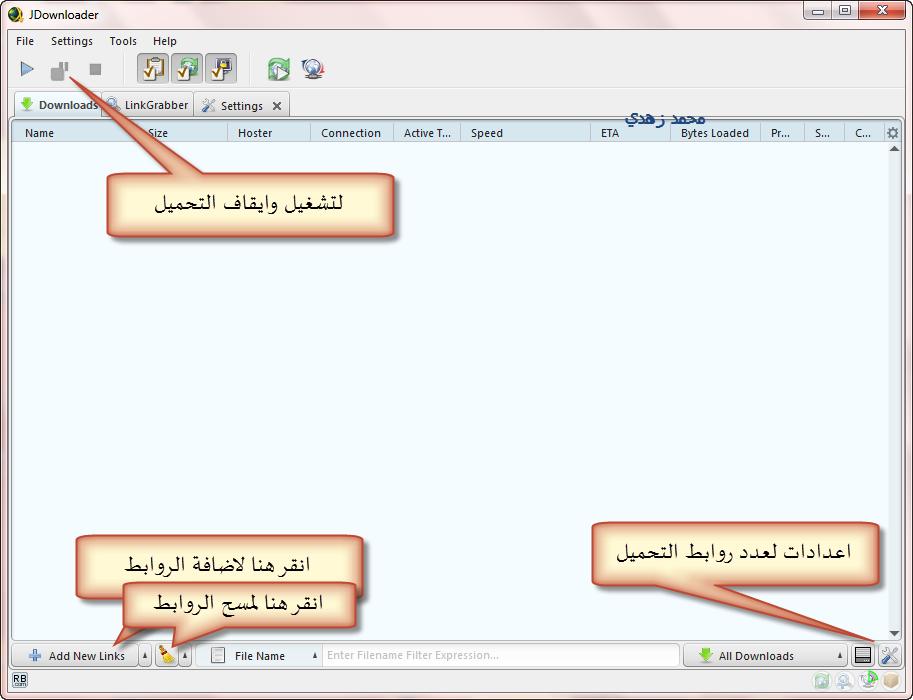This screenshot has height=700, width=913.
Task: Sort downloads by Bytes Loaded column
Action: pos(716,133)
